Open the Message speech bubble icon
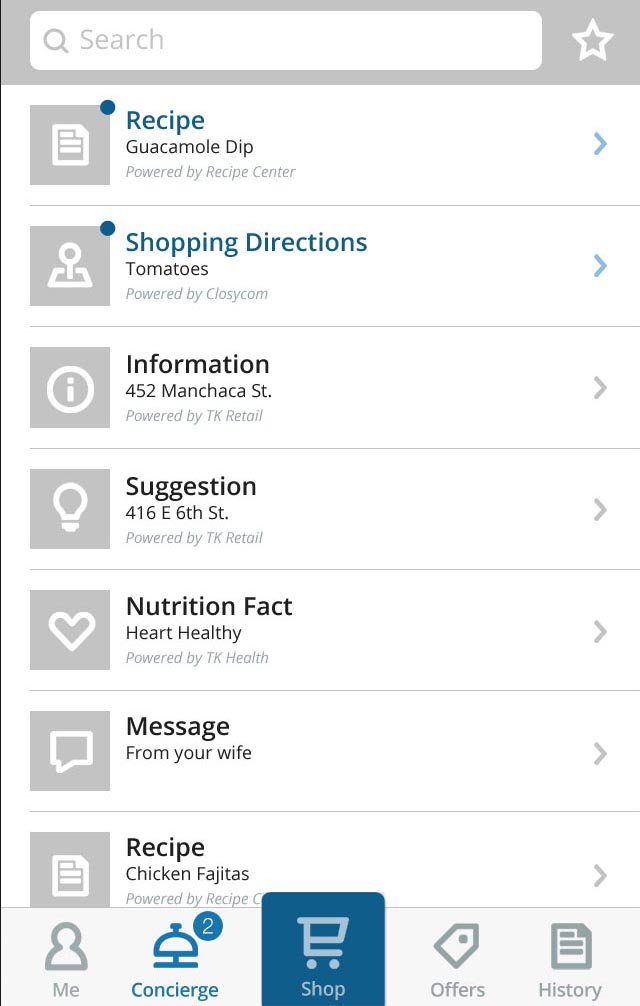 coord(70,751)
